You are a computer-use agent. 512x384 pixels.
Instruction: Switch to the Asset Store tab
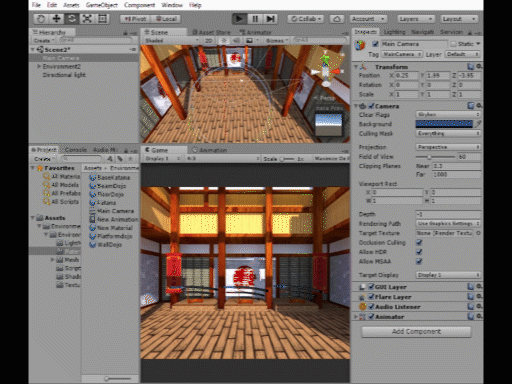[x=211, y=32]
